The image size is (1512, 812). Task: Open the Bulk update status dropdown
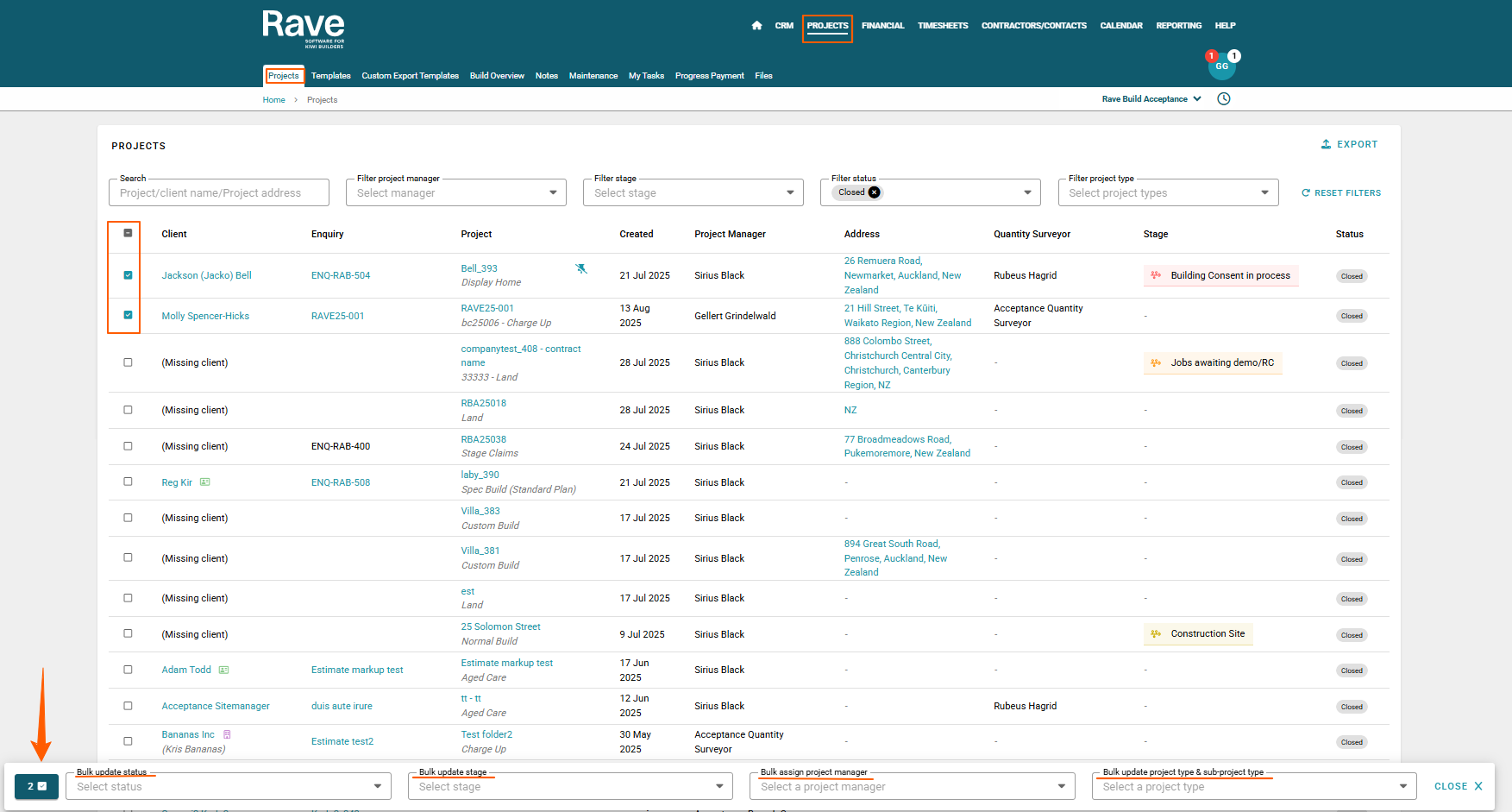pyautogui.click(x=229, y=786)
